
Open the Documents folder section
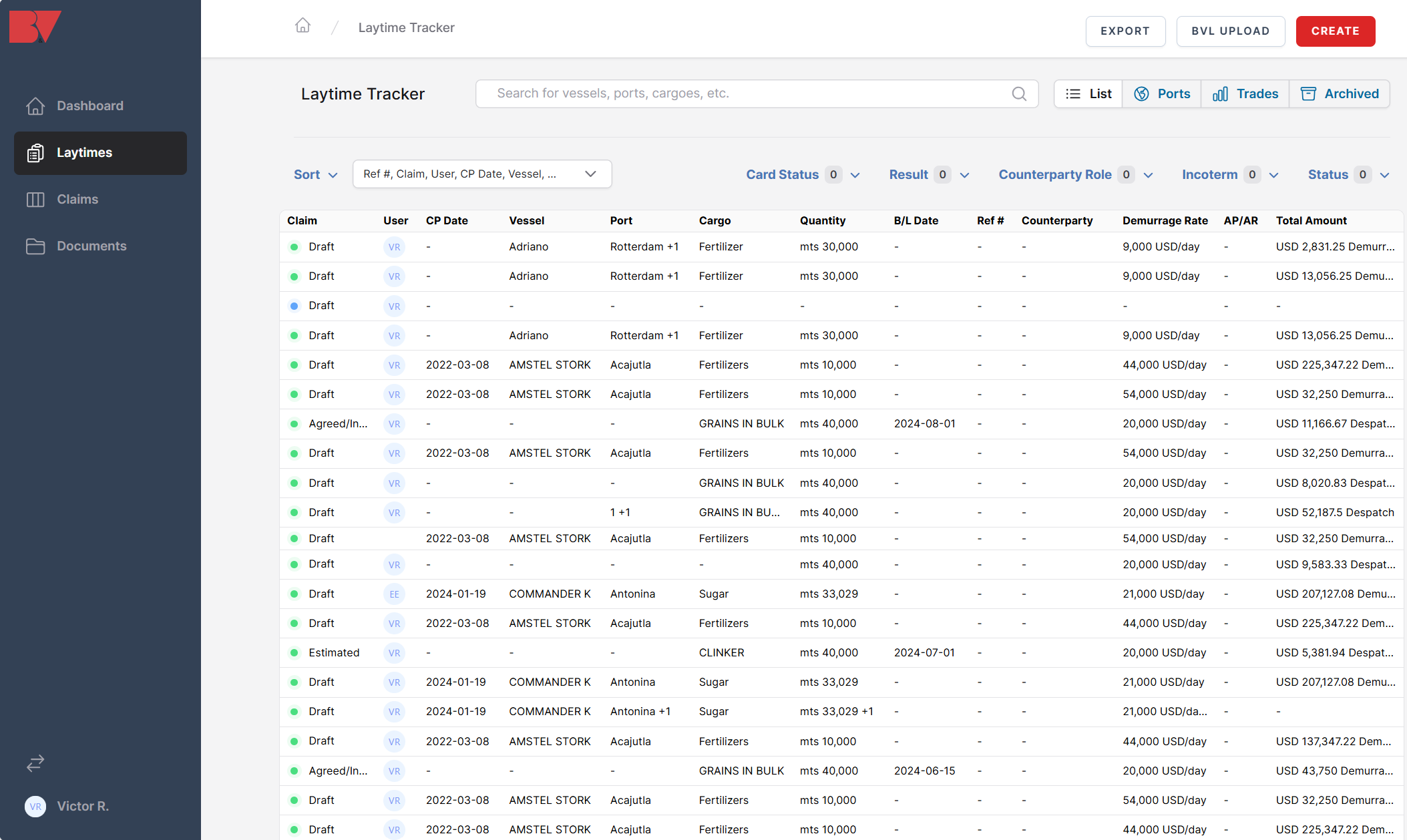coord(91,246)
